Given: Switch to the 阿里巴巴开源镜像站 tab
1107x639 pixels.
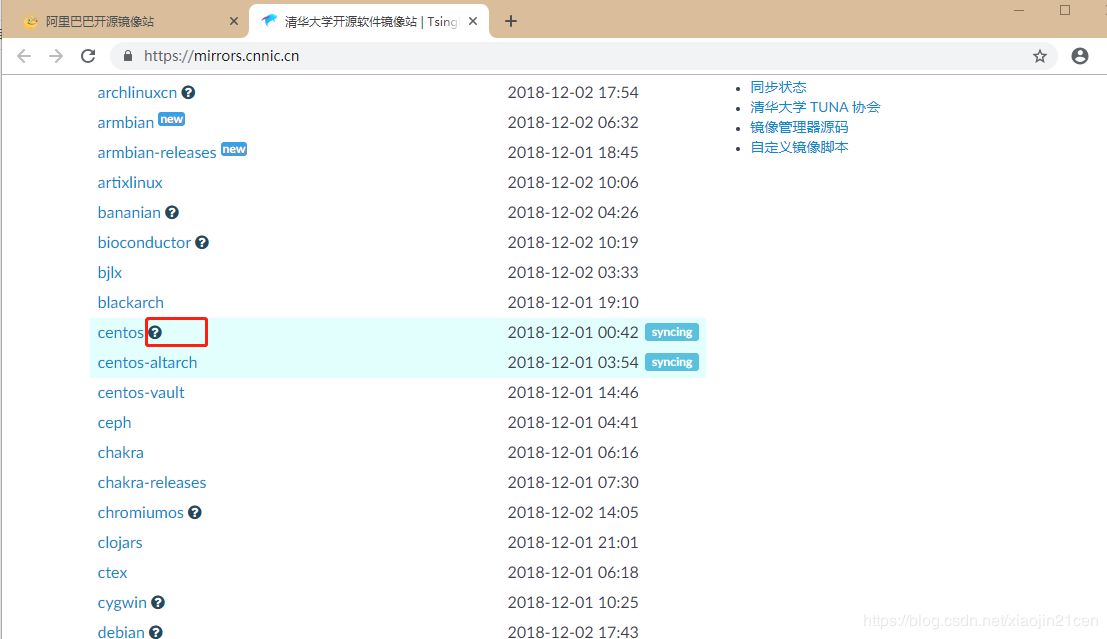Looking at the screenshot, I should 125,21.
